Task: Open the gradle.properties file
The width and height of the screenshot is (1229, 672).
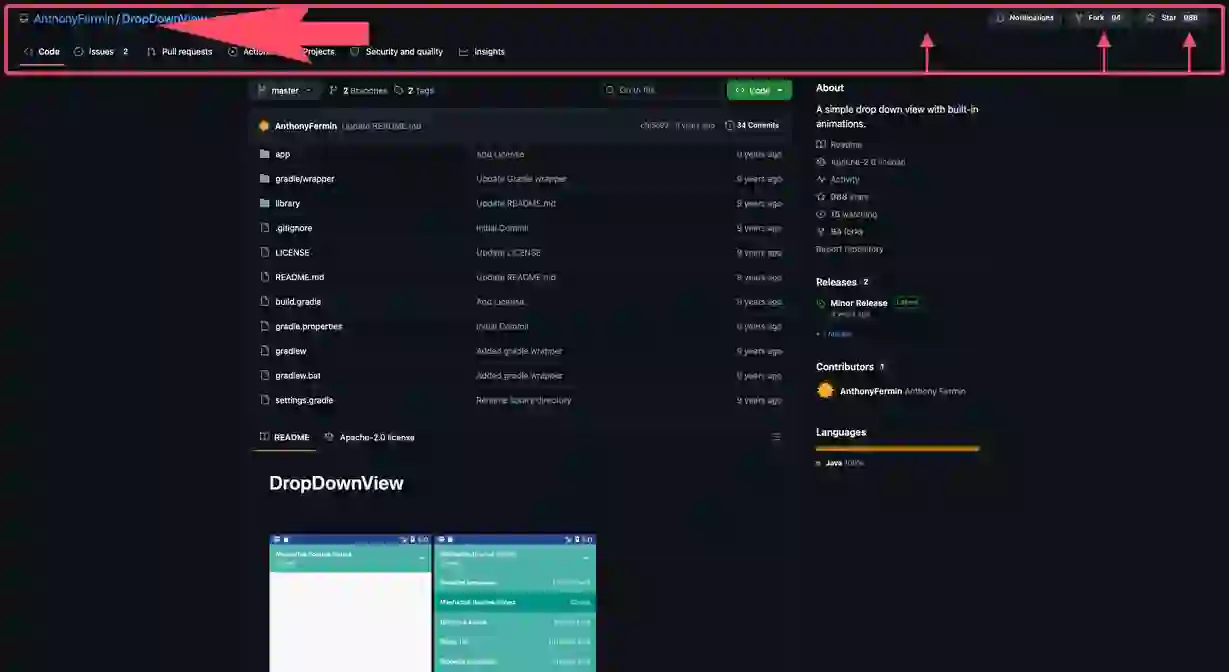Action: [308, 326]
